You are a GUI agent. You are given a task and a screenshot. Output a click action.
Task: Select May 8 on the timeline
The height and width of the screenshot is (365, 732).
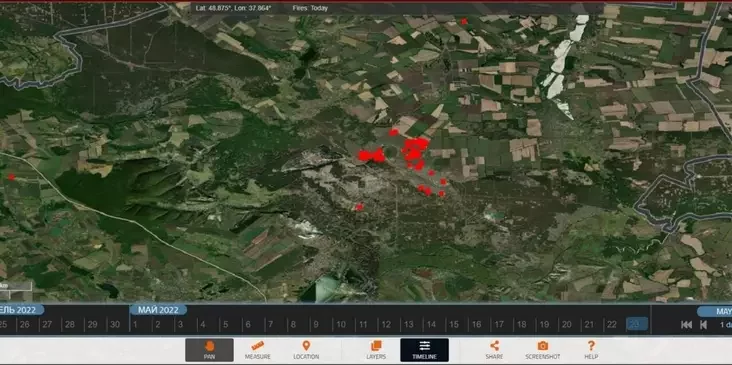pyautogui.click(x=293, y=324)
